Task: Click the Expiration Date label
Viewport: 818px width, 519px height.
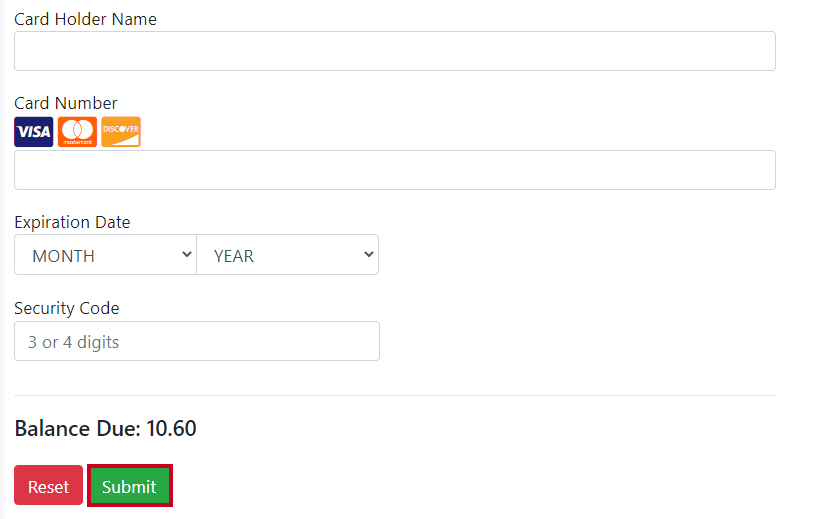Action: [72, 222]
